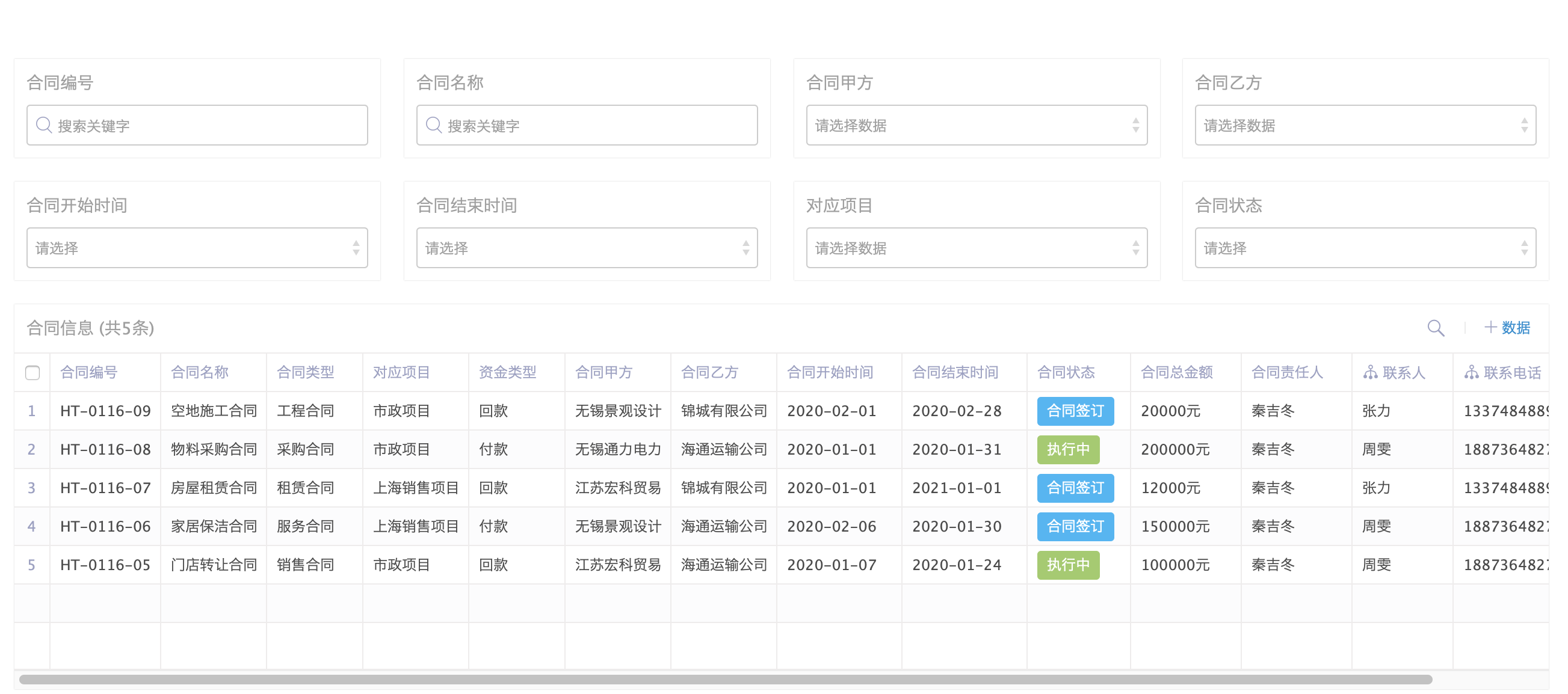Select row number 3 in the table
This screenshot has width=1568, height=694.
(32, 488)
